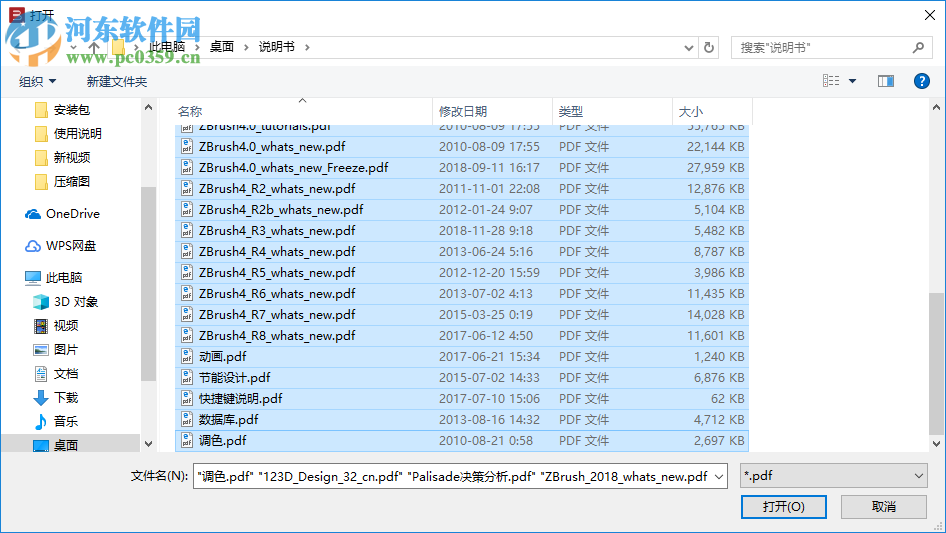
Task: Sort files by 大小 column
Action: 713,112
